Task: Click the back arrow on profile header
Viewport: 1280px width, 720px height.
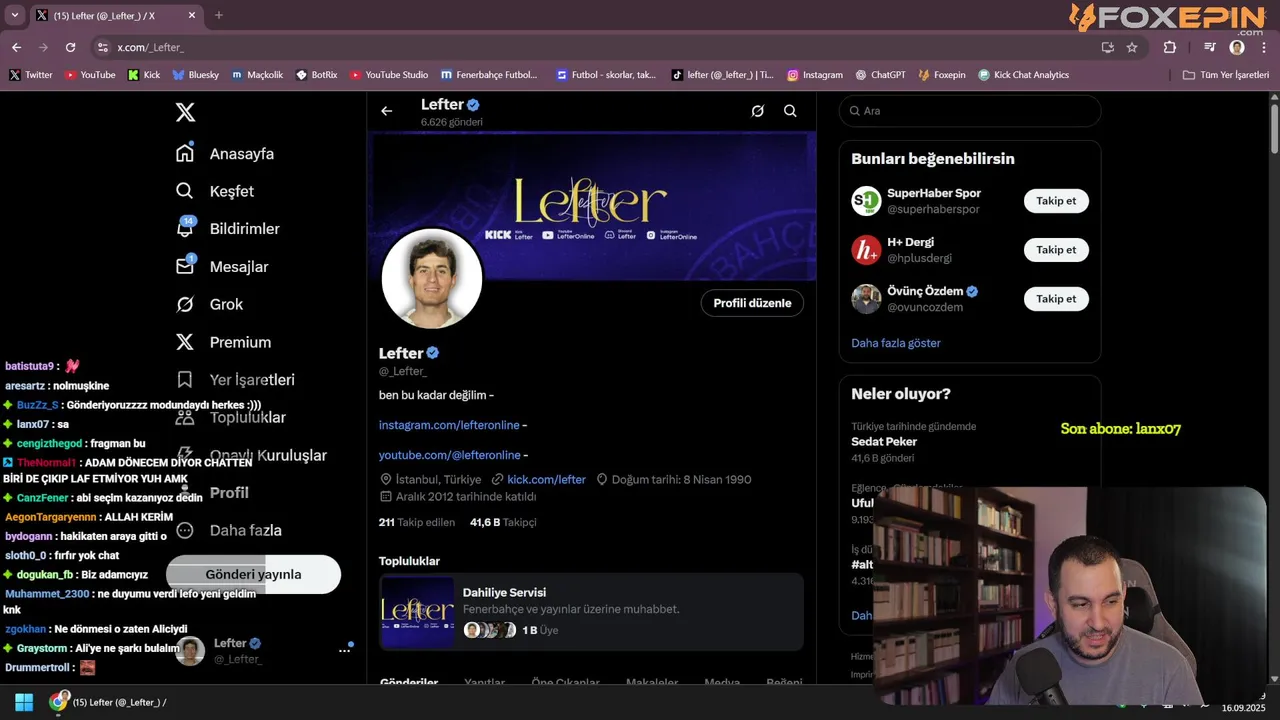Action: [x=387, y=111]
